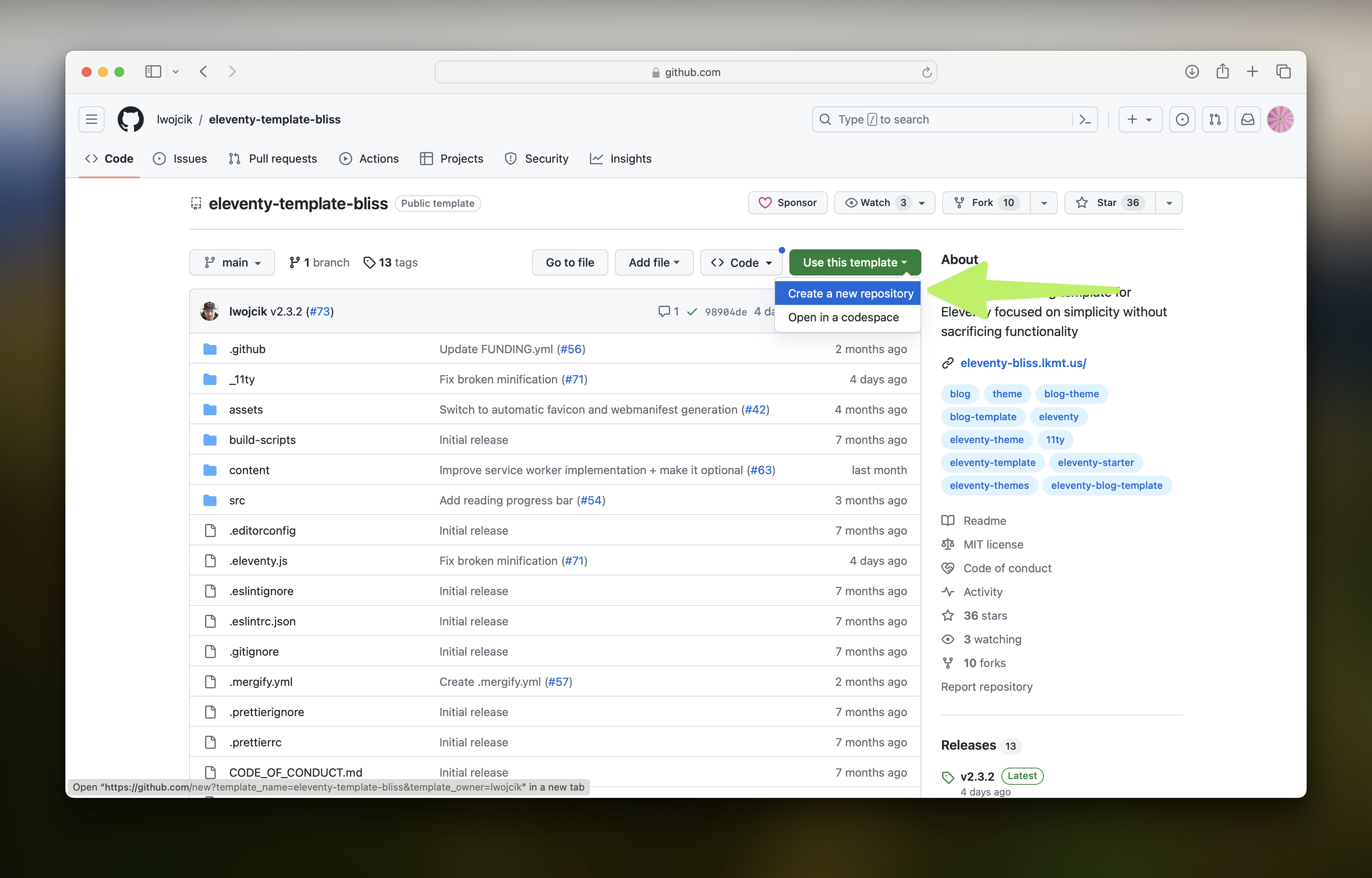Expand the main branch dropdown
1372x878 pixels.
click(x=232, y=262)
